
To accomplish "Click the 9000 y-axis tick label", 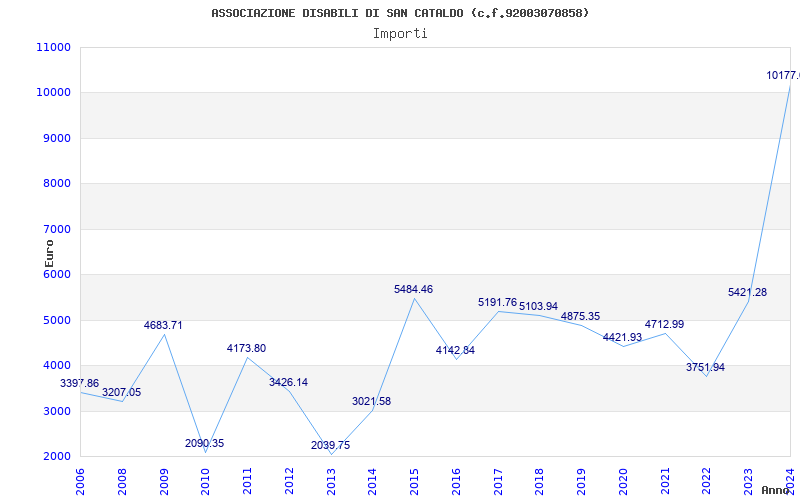I will pos(56,138).
